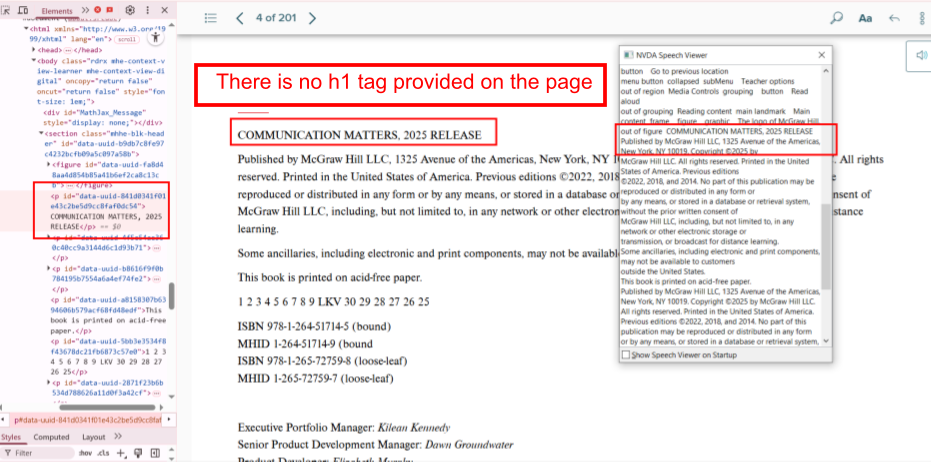
Task: Click the '4 of 201' page indicator
Action: coord(276,18)
